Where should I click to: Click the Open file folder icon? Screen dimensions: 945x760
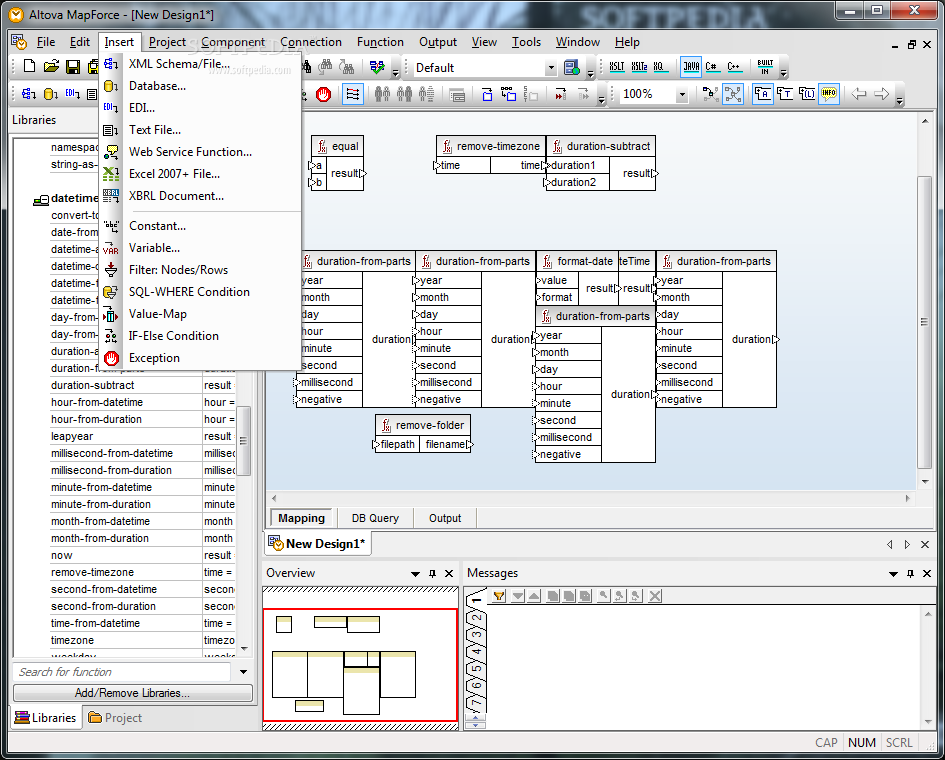(51, 66)
